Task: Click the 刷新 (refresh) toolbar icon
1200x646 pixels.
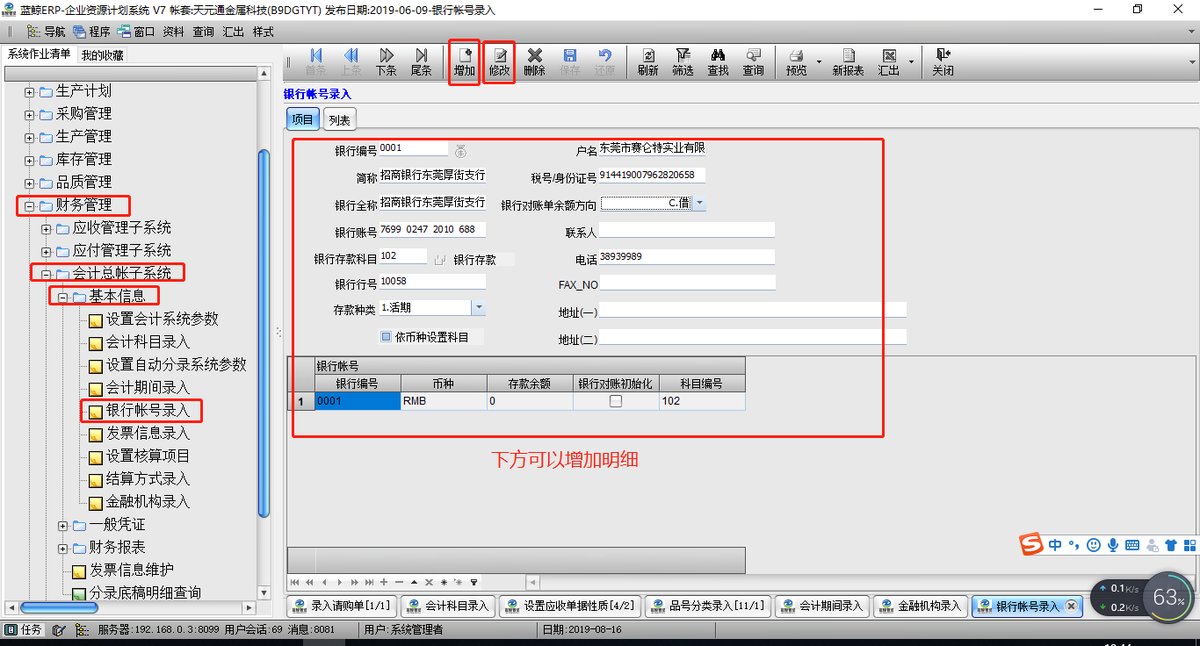Action: click(x=648, y=61)
